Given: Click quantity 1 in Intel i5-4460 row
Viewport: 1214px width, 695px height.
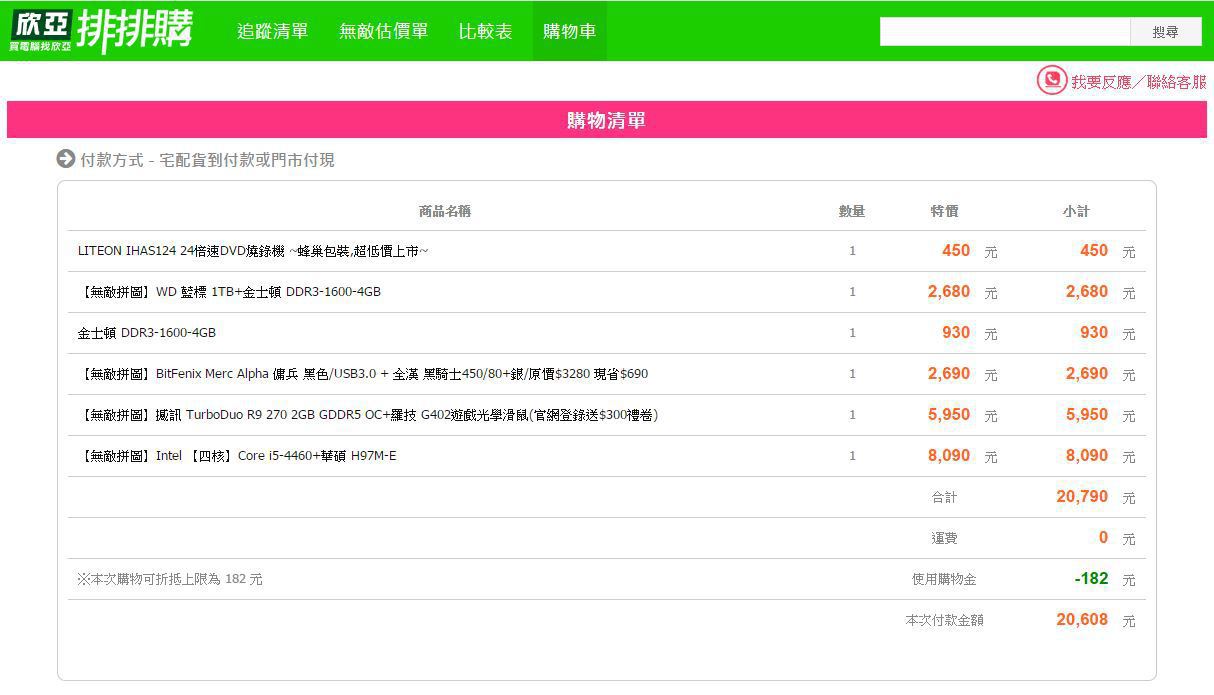Looking at the screenshot, I should (852, 456).
